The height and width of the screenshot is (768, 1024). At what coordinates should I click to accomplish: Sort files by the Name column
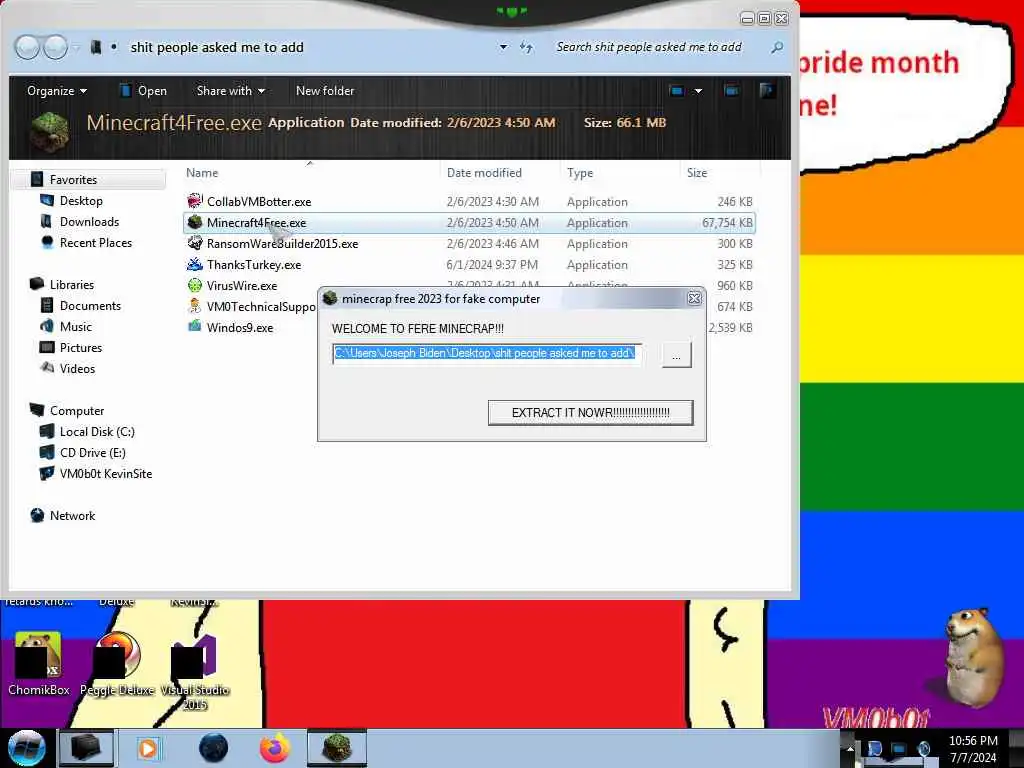point(202,173)
